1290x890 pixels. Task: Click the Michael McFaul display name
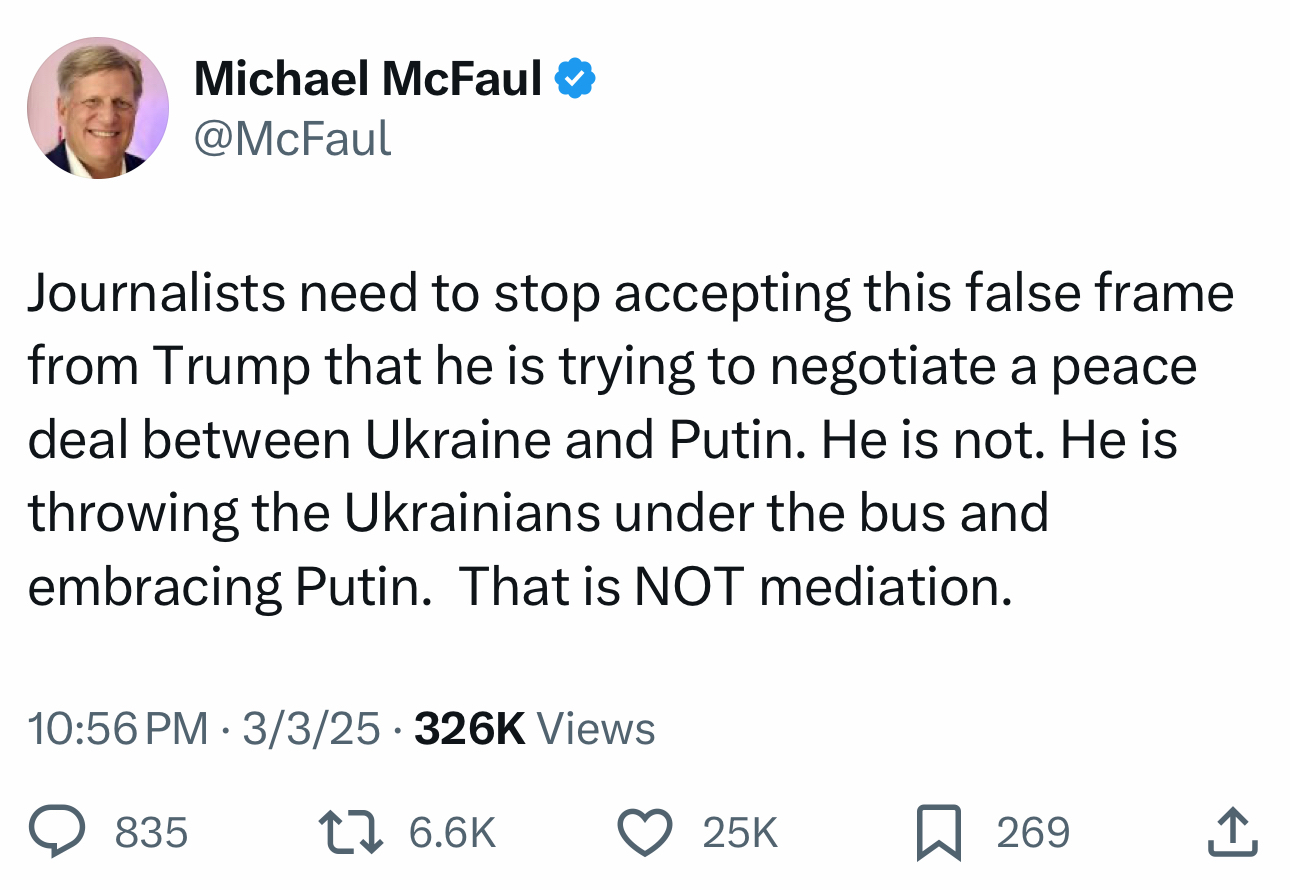coord(367,79)
